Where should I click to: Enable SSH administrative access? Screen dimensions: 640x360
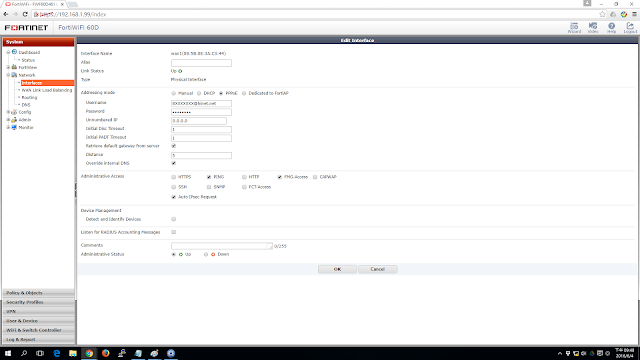click(x=173, y=187)
